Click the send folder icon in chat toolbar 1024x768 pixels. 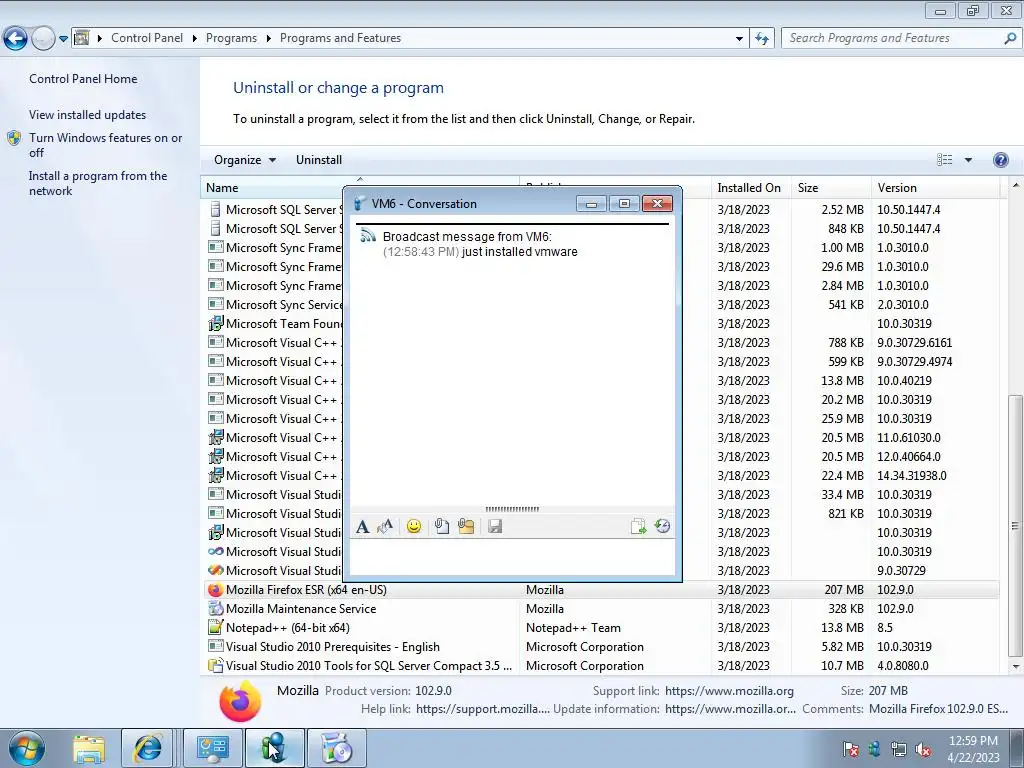466,526
